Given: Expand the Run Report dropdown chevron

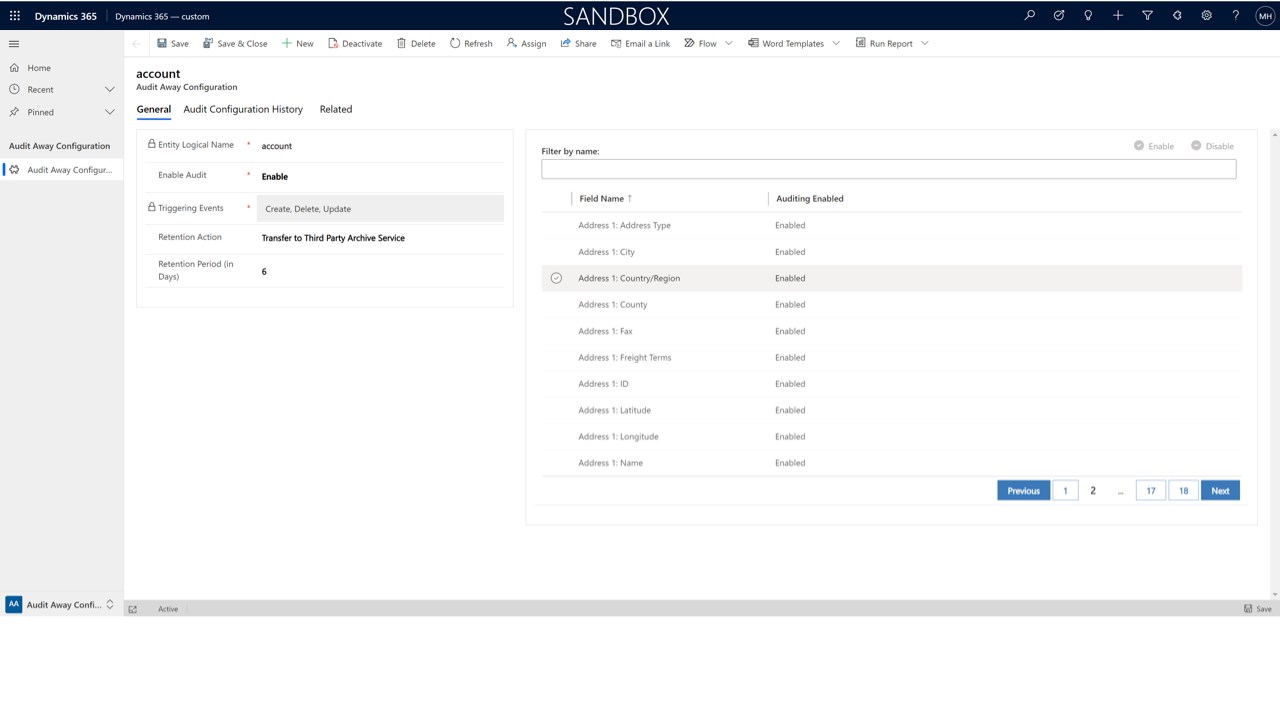Looking at the screenshot, I should click(x=924, y=44).
